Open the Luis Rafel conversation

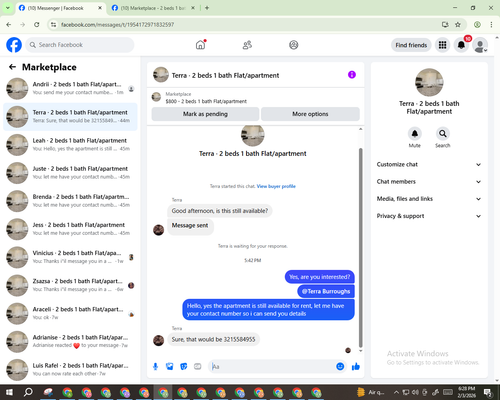(x=70, y=370)
